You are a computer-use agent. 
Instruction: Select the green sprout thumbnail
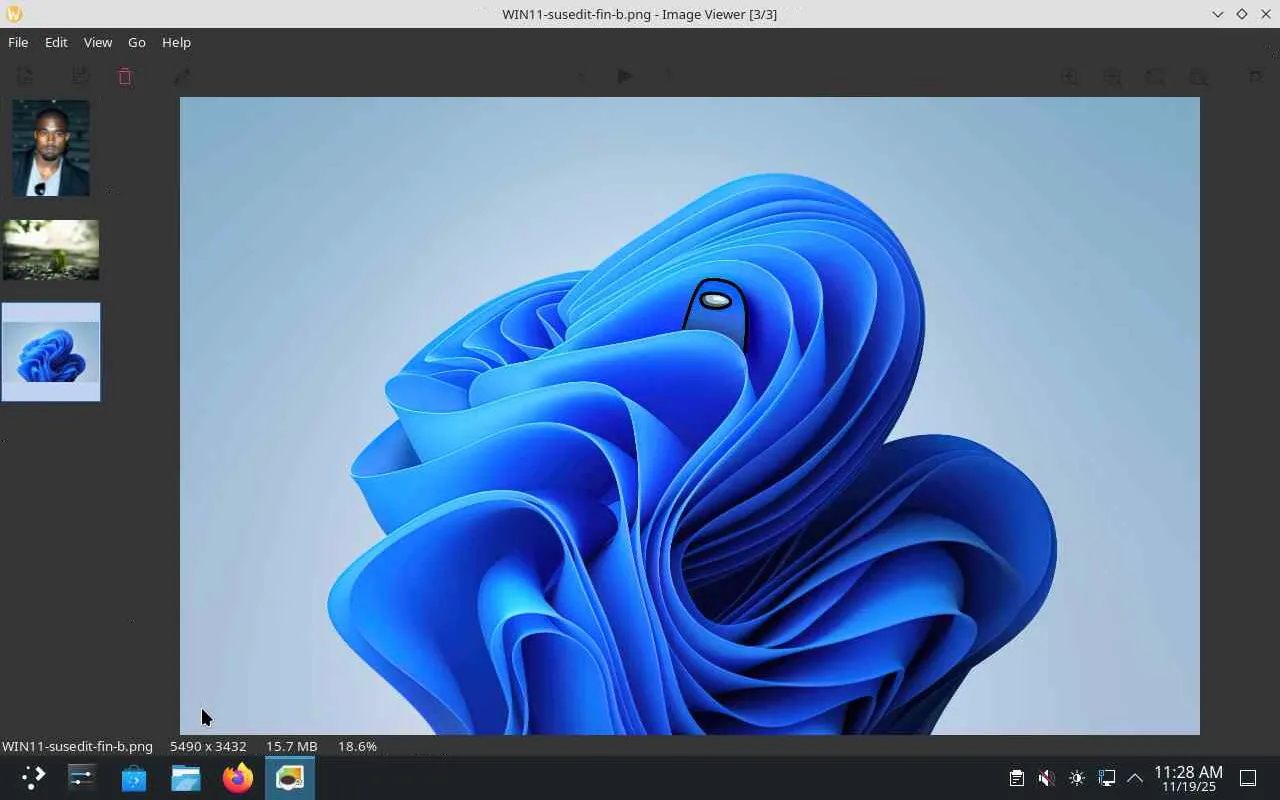coord(51,250)
